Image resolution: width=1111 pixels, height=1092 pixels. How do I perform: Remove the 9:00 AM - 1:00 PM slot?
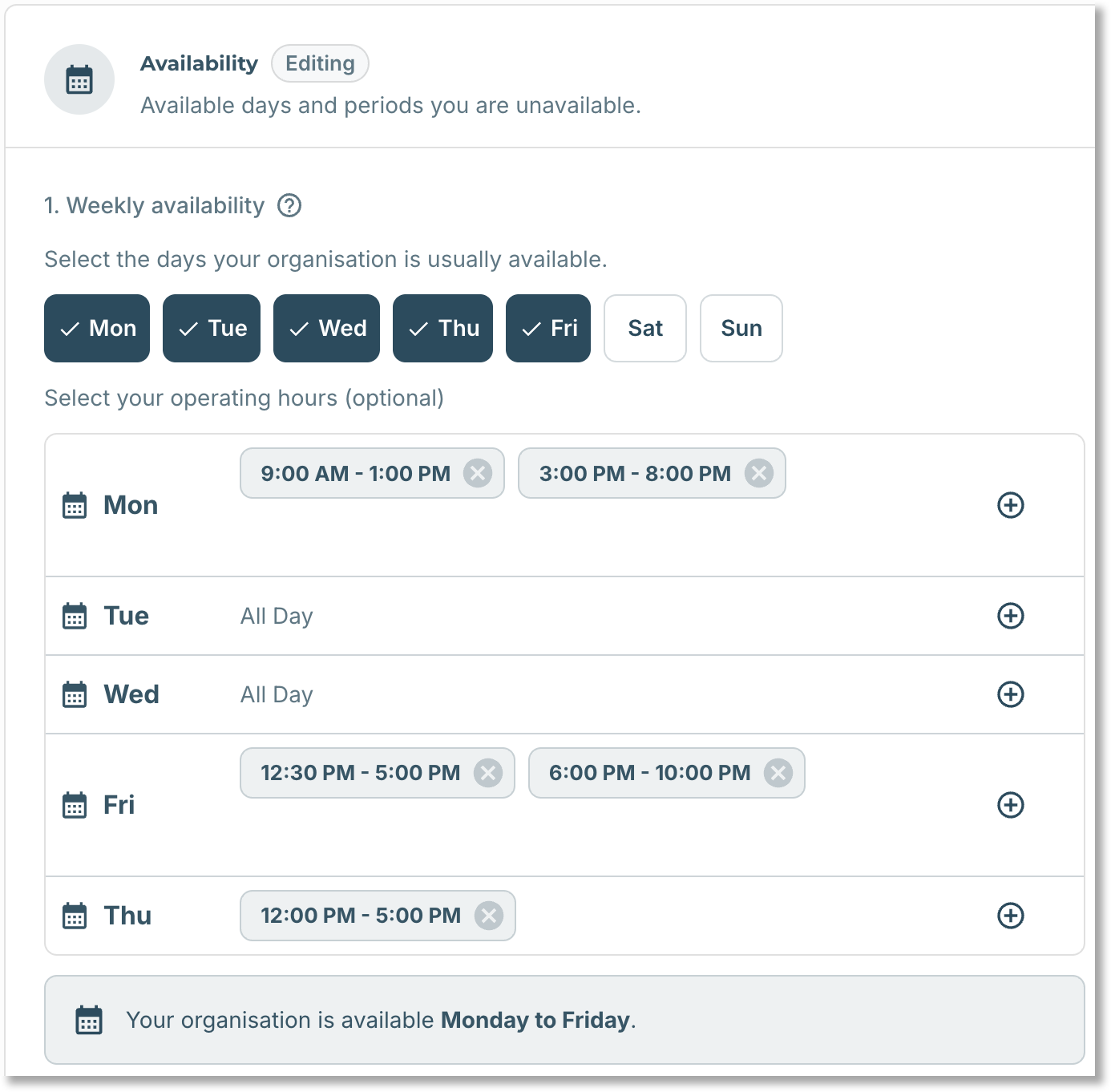(478, 473)
